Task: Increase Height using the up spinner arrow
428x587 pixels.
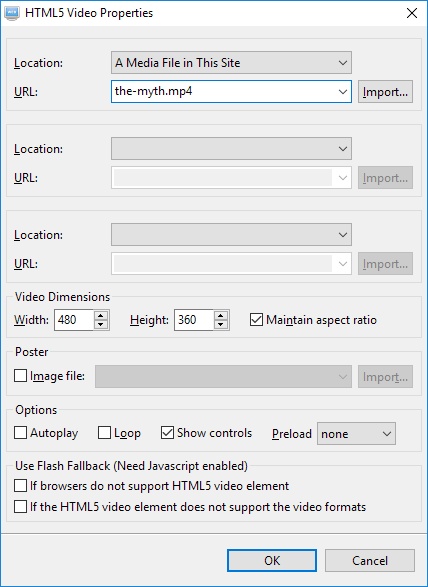Action: coord(221,315)
